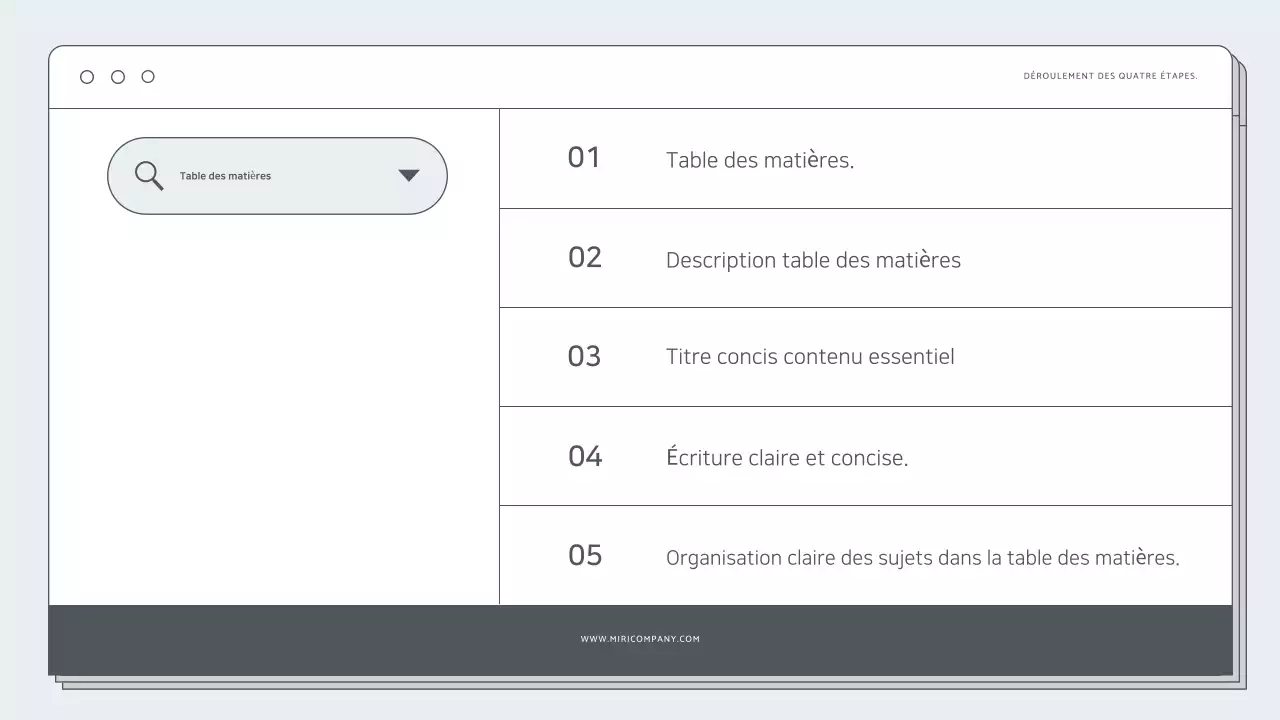Click the number 01 step indicator

[x=584, y=157]
